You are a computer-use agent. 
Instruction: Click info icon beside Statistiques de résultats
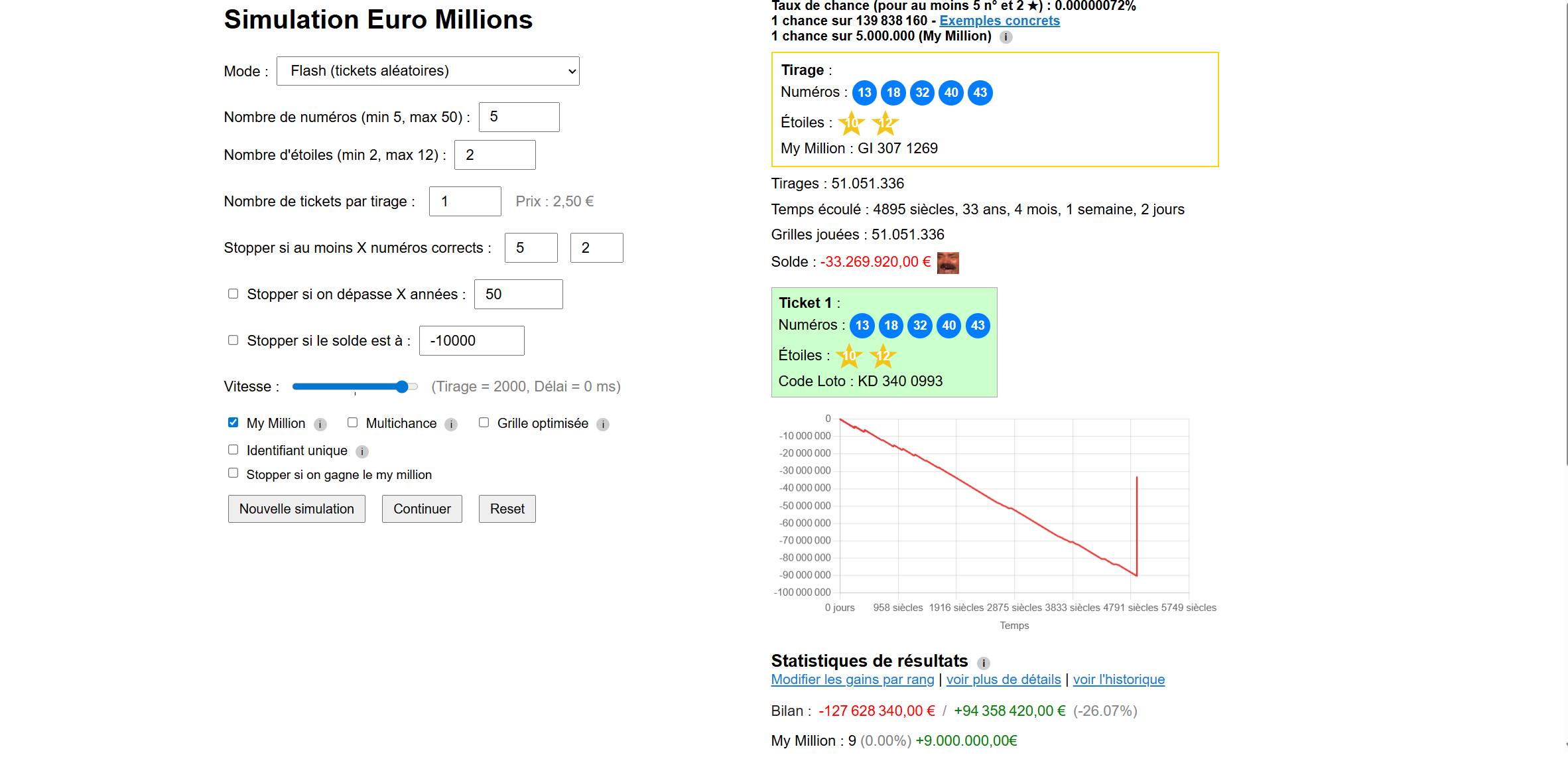984,663
